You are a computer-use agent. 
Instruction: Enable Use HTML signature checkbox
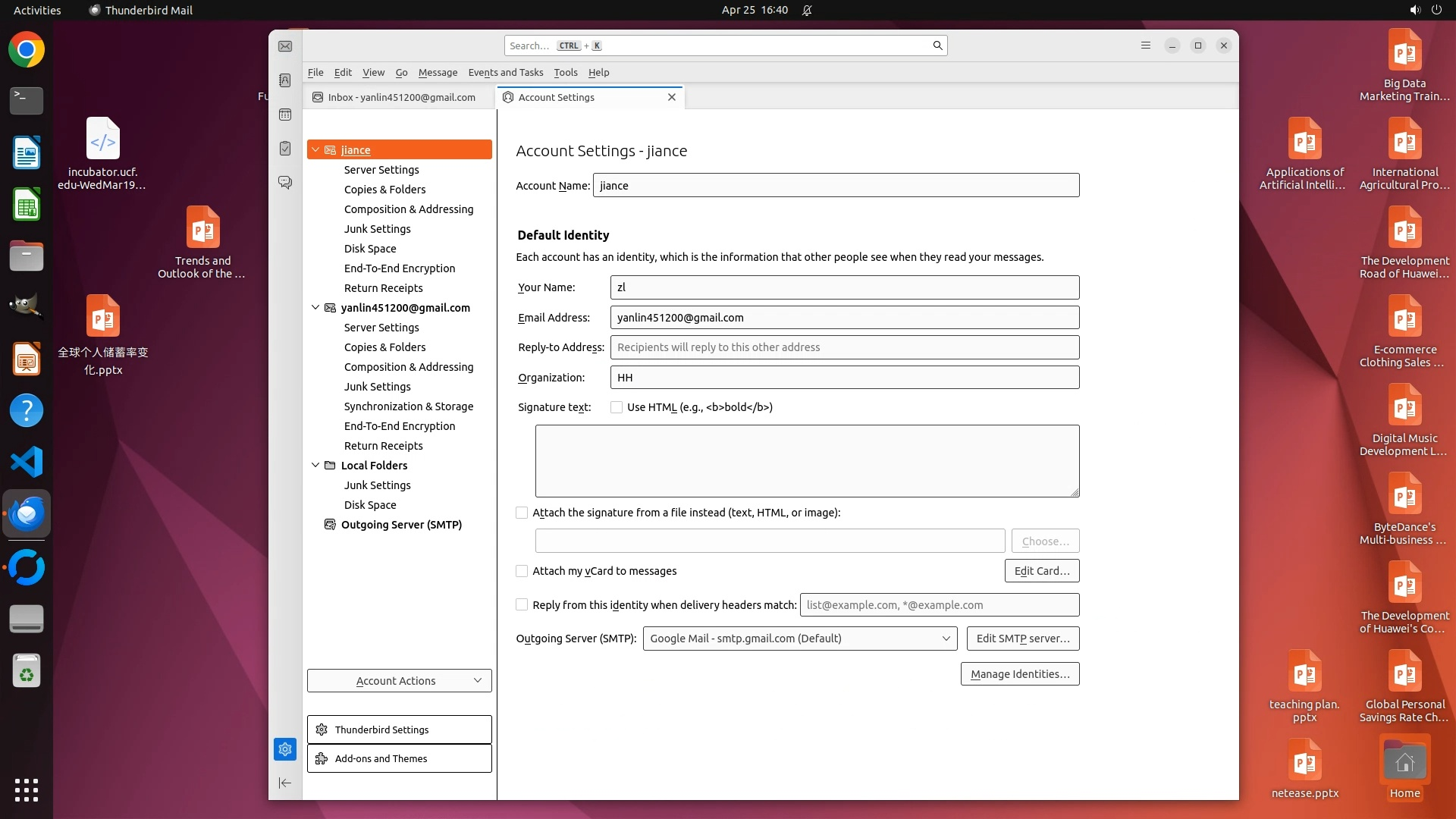(617, 407)
